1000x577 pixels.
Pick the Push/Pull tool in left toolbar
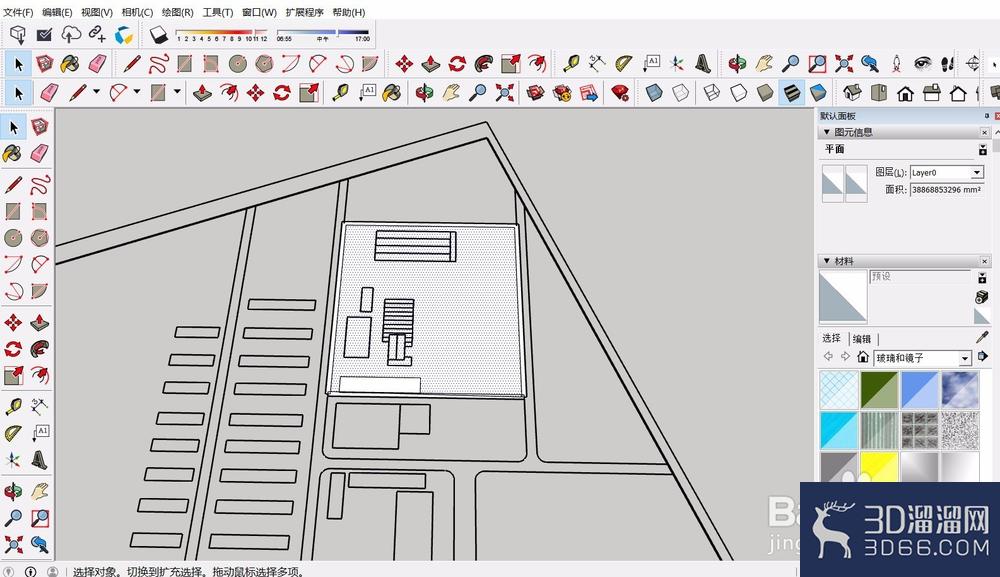(39, 323)
